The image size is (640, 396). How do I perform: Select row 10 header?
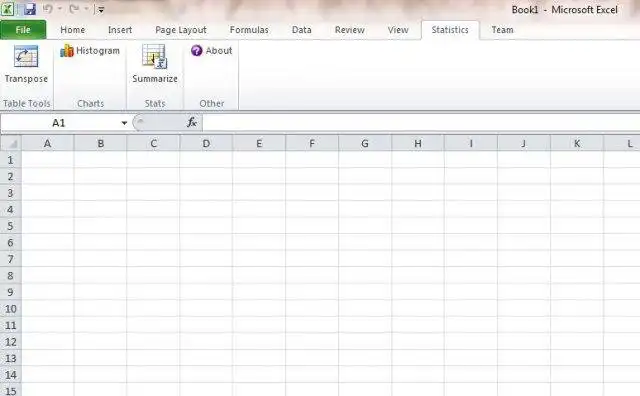tap(11, 309)
